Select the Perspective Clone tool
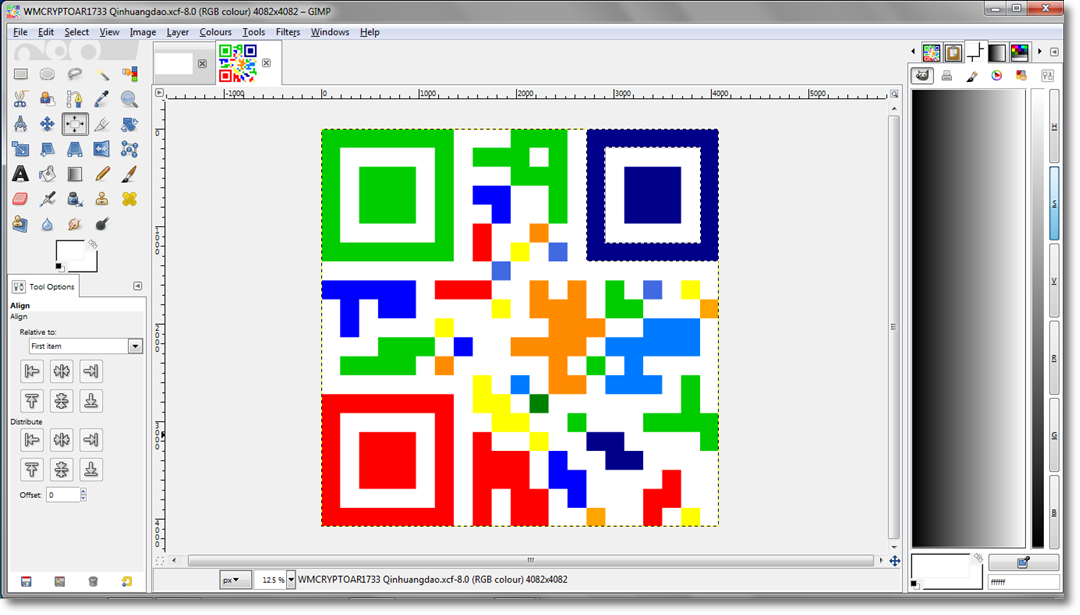The image size is (1080, 615). pyautogui.click(x=21, y=224)
